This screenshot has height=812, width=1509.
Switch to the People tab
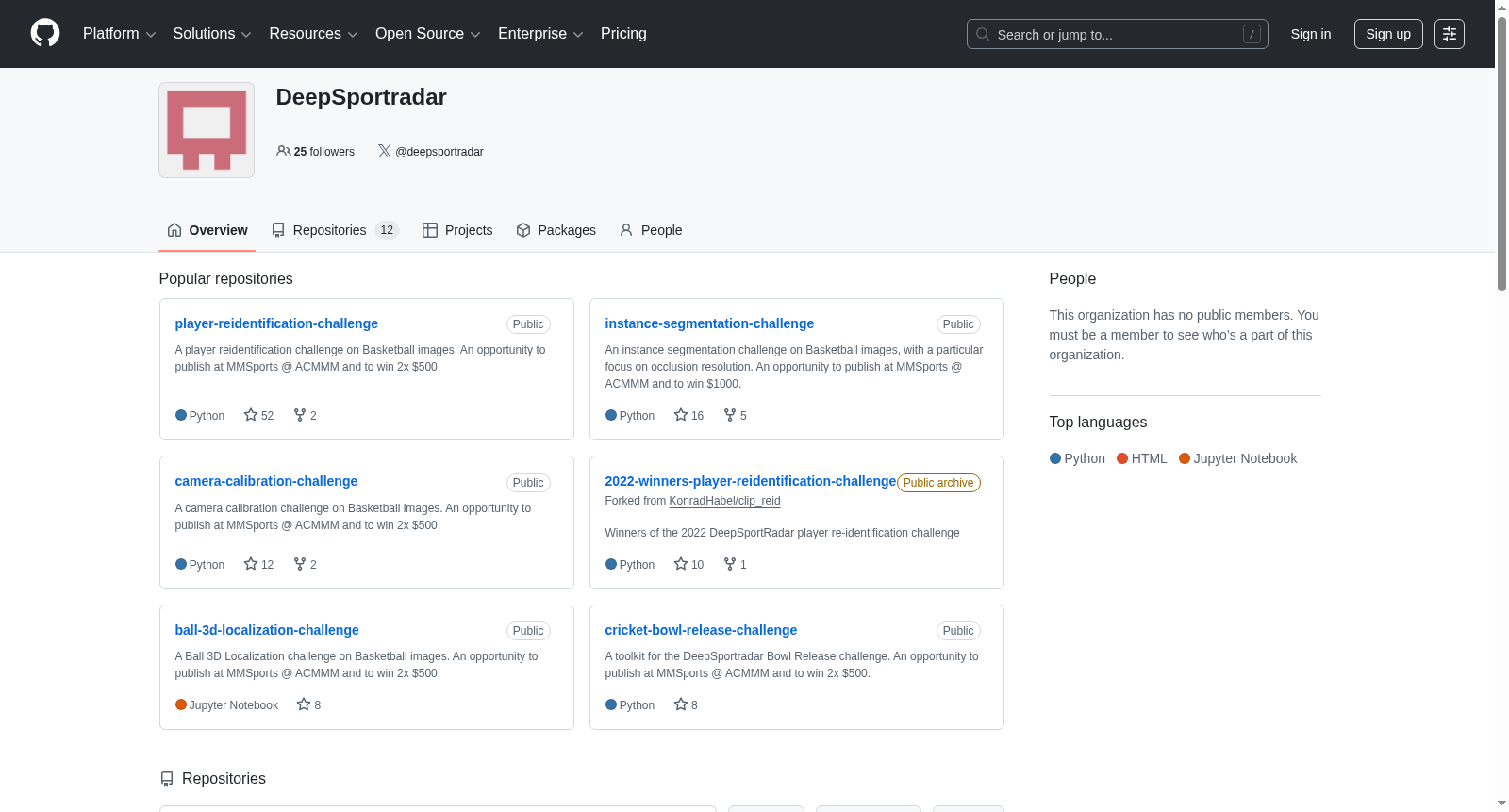pyautogui.click(x=651, y=230)
